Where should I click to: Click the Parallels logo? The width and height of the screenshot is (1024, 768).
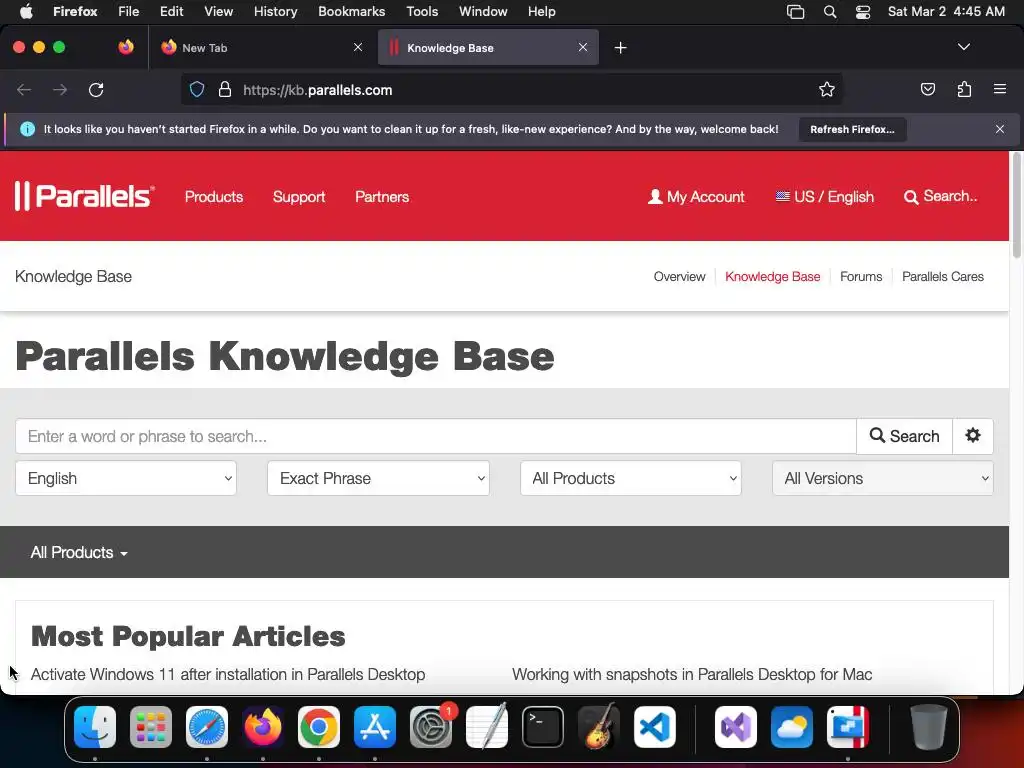coord(85,196)
